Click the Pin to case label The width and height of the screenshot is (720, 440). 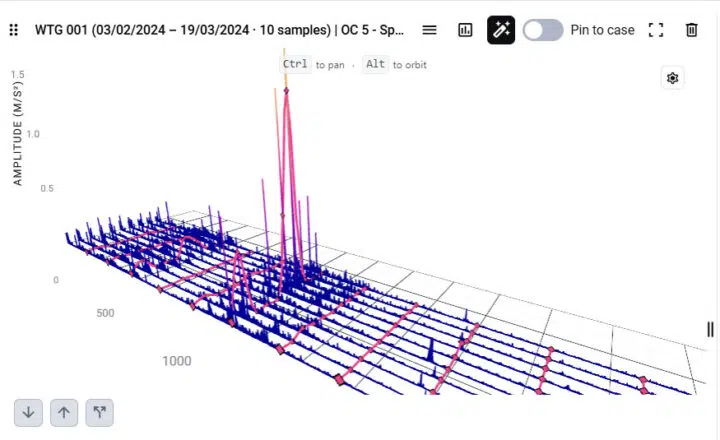click(602, 30)
